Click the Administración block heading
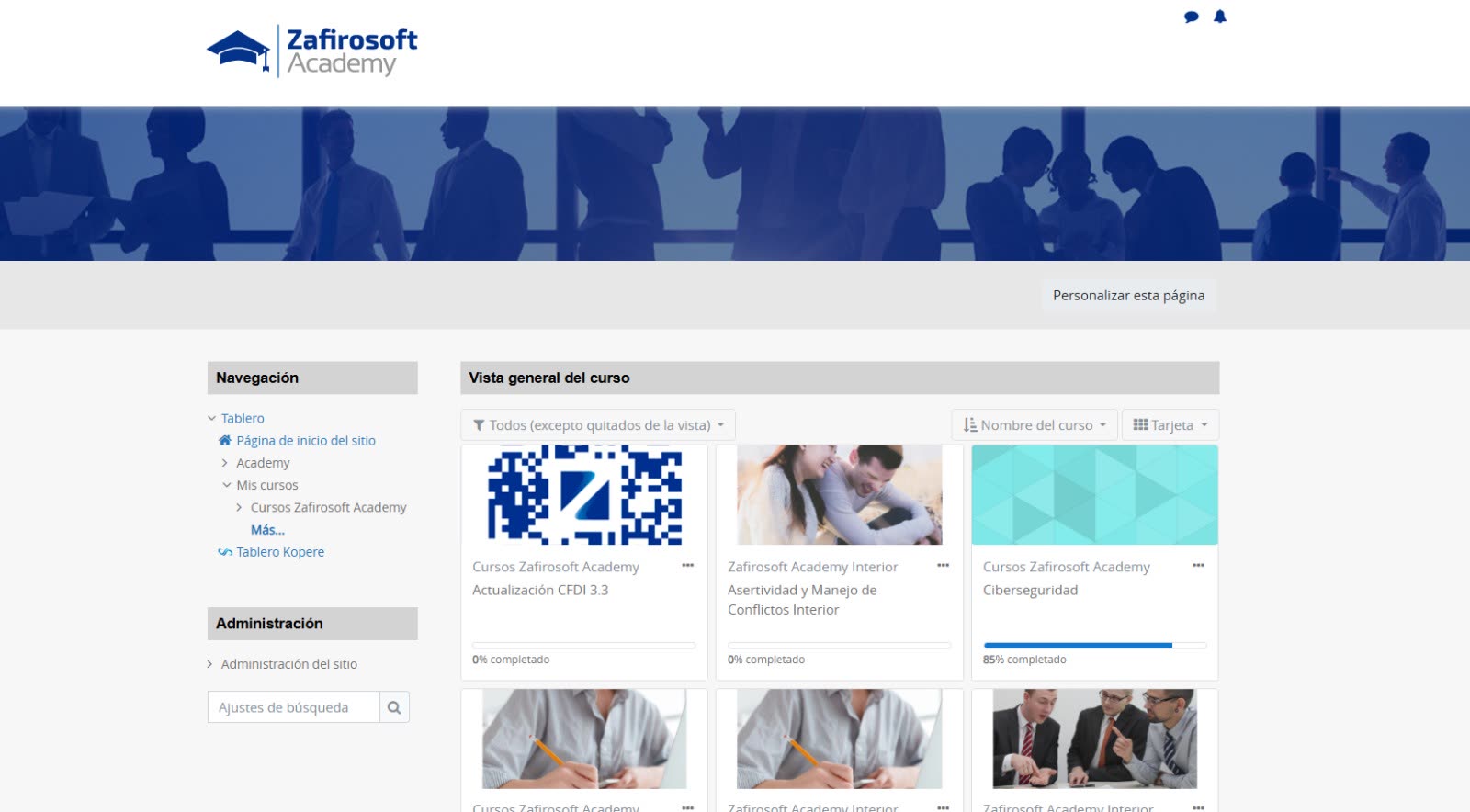Image resolution: width=1470 pixels, height=812 pixels. tap(269, 624)
